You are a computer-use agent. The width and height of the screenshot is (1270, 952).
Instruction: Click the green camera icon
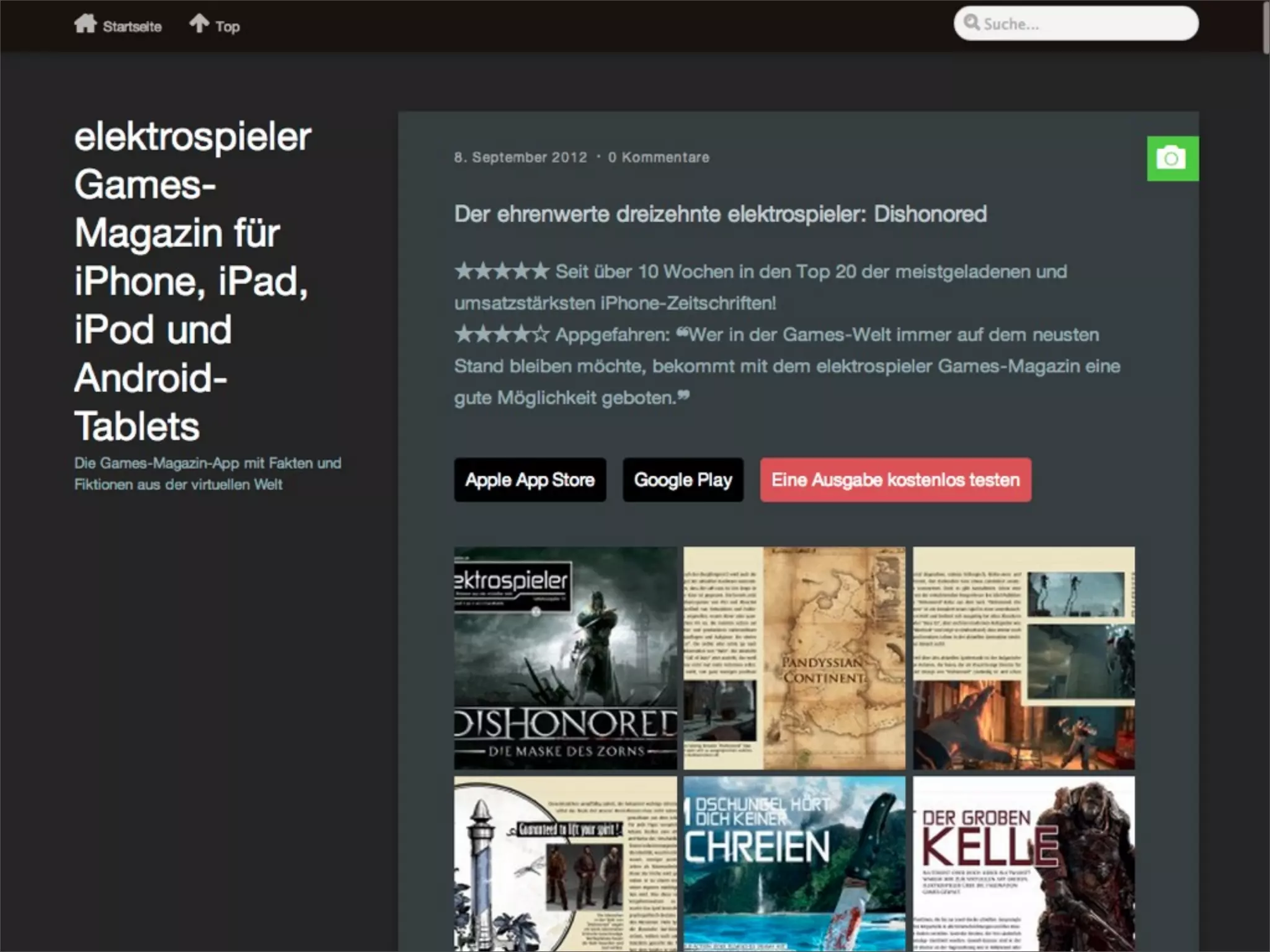pos(1171,159)
